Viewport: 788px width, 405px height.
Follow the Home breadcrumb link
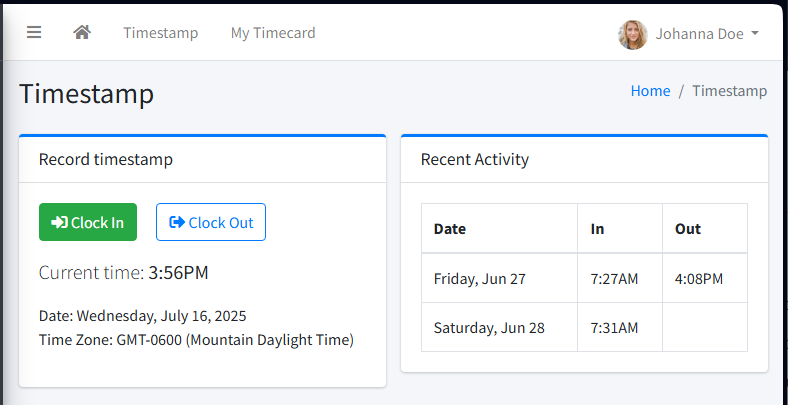click(650, 91)
